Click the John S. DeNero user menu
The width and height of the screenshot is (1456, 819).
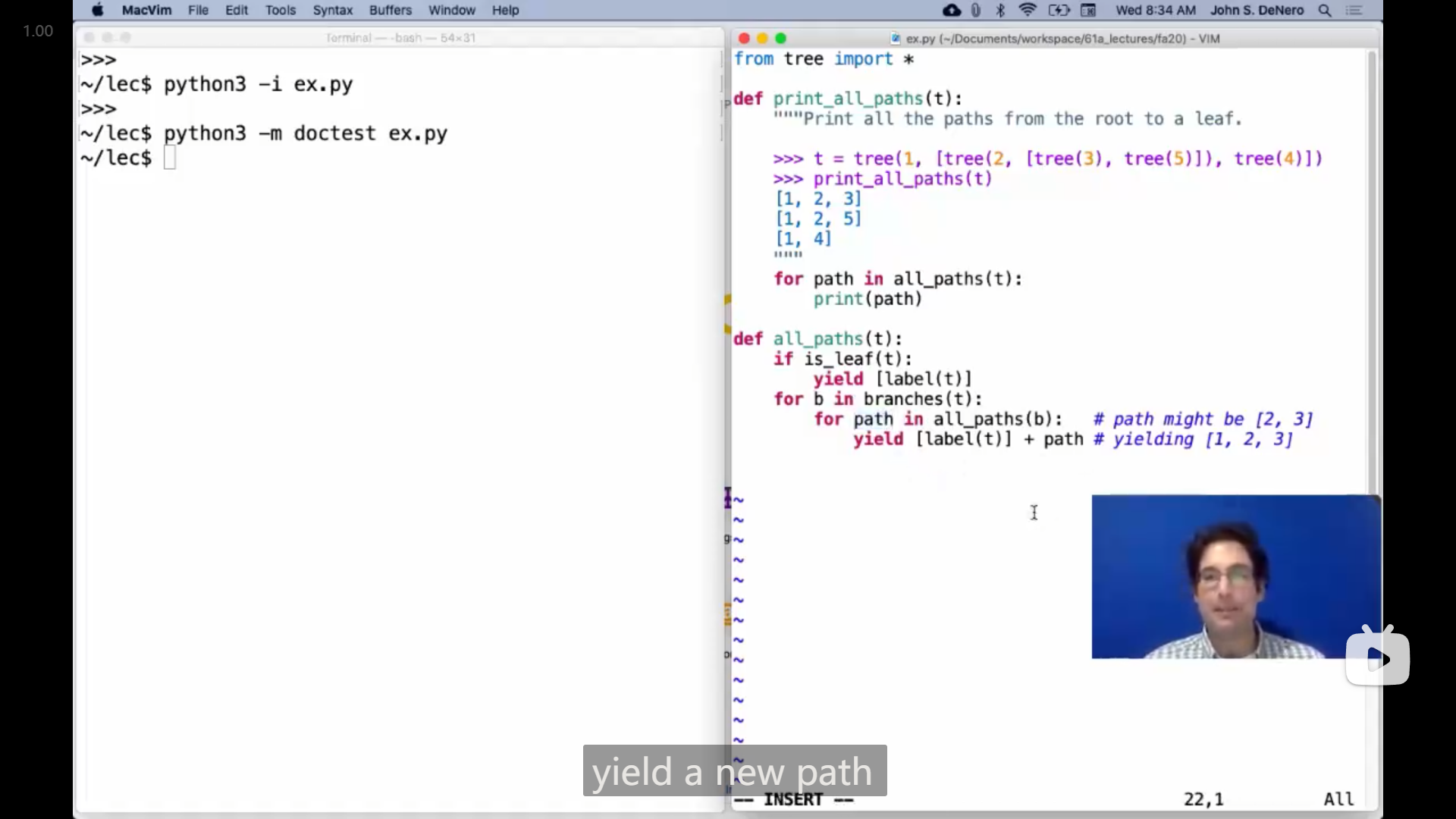(1257, 10)
